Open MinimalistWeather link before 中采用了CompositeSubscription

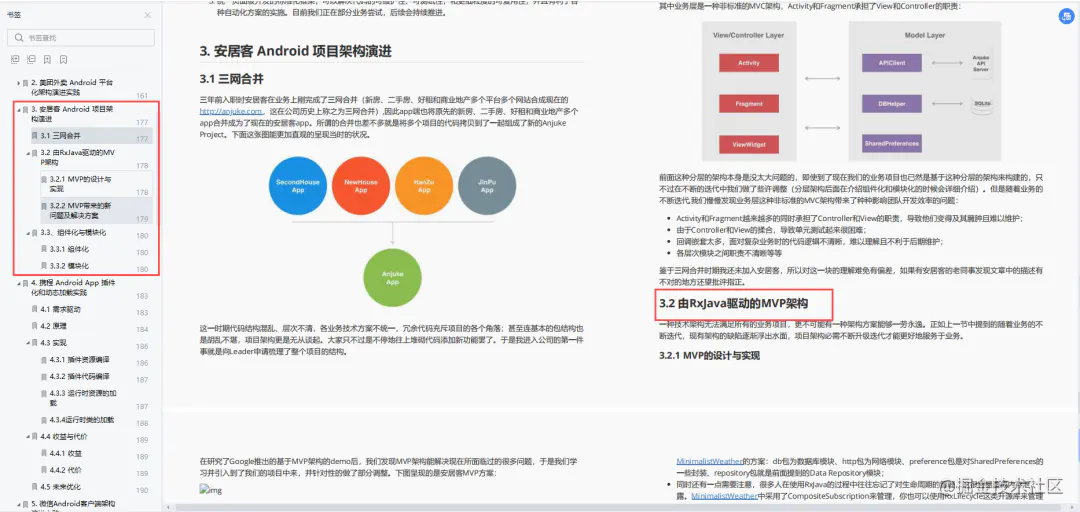coord(724,496)
